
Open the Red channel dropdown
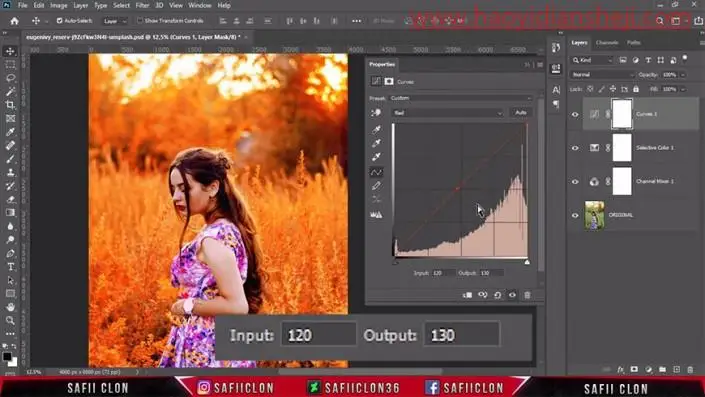coord(448,113)
